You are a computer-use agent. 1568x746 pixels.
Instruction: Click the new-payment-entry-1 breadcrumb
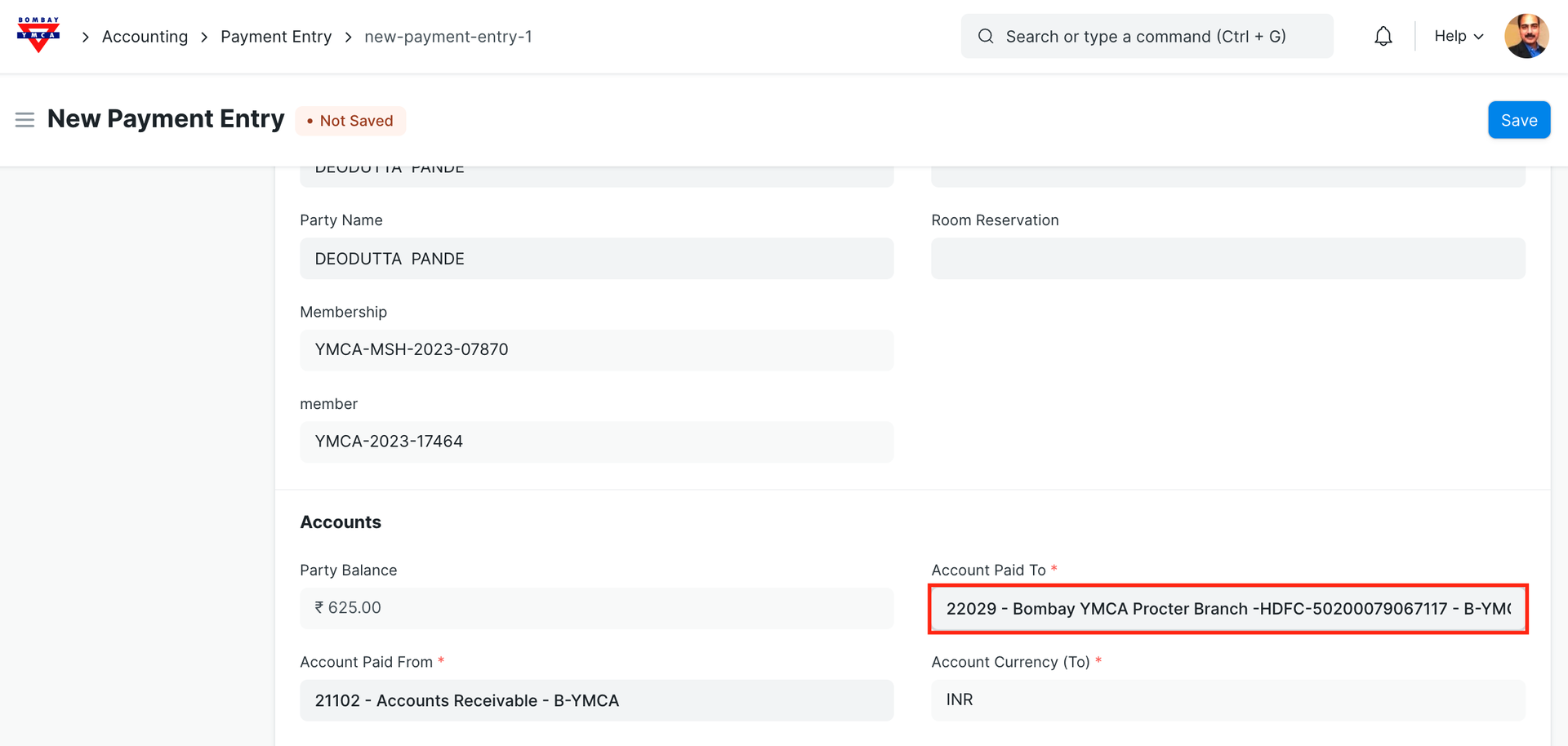point(448,37)
